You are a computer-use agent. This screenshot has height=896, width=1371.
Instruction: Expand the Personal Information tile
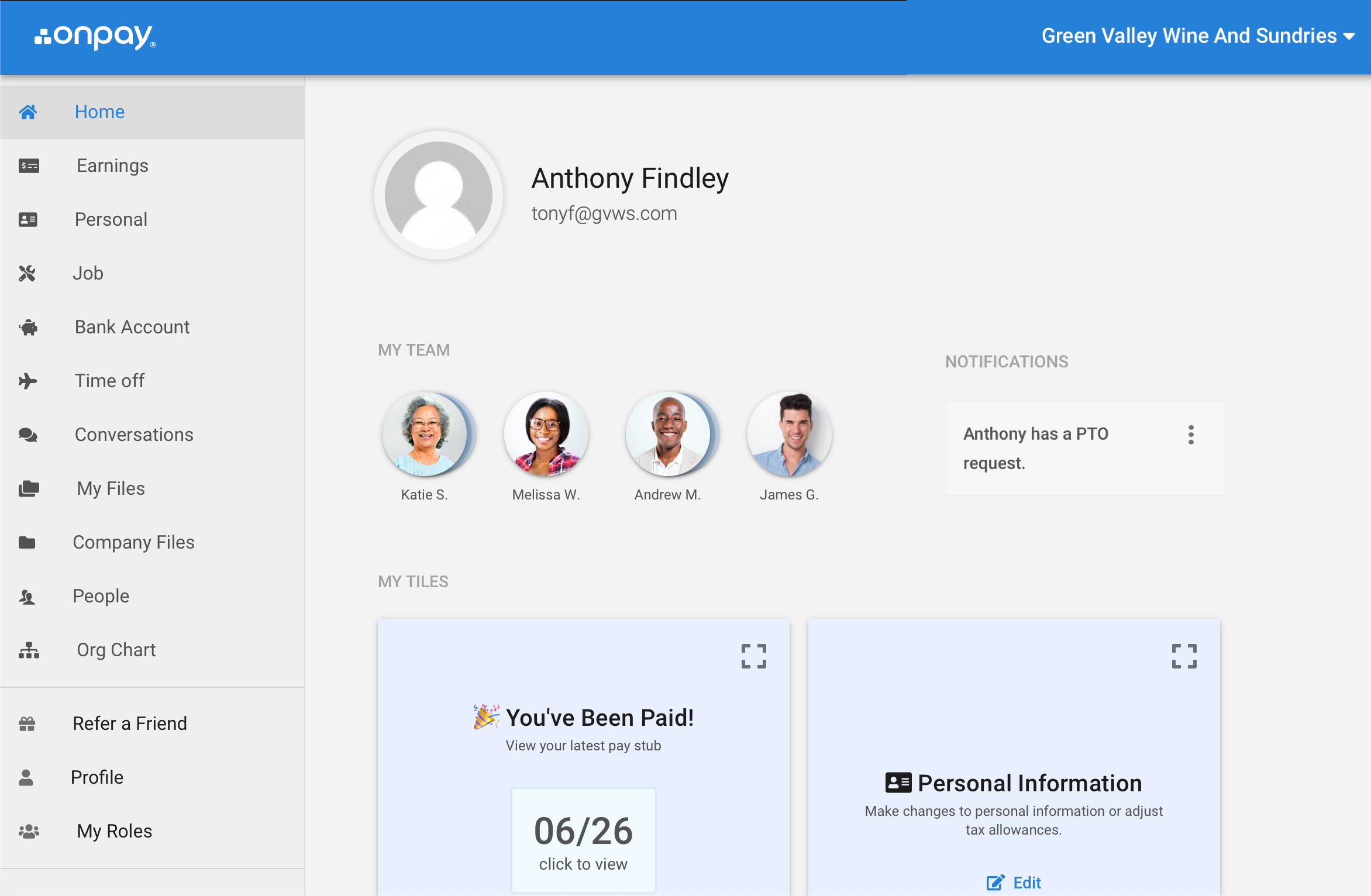pyautogui.click(x=1184, y=657)
